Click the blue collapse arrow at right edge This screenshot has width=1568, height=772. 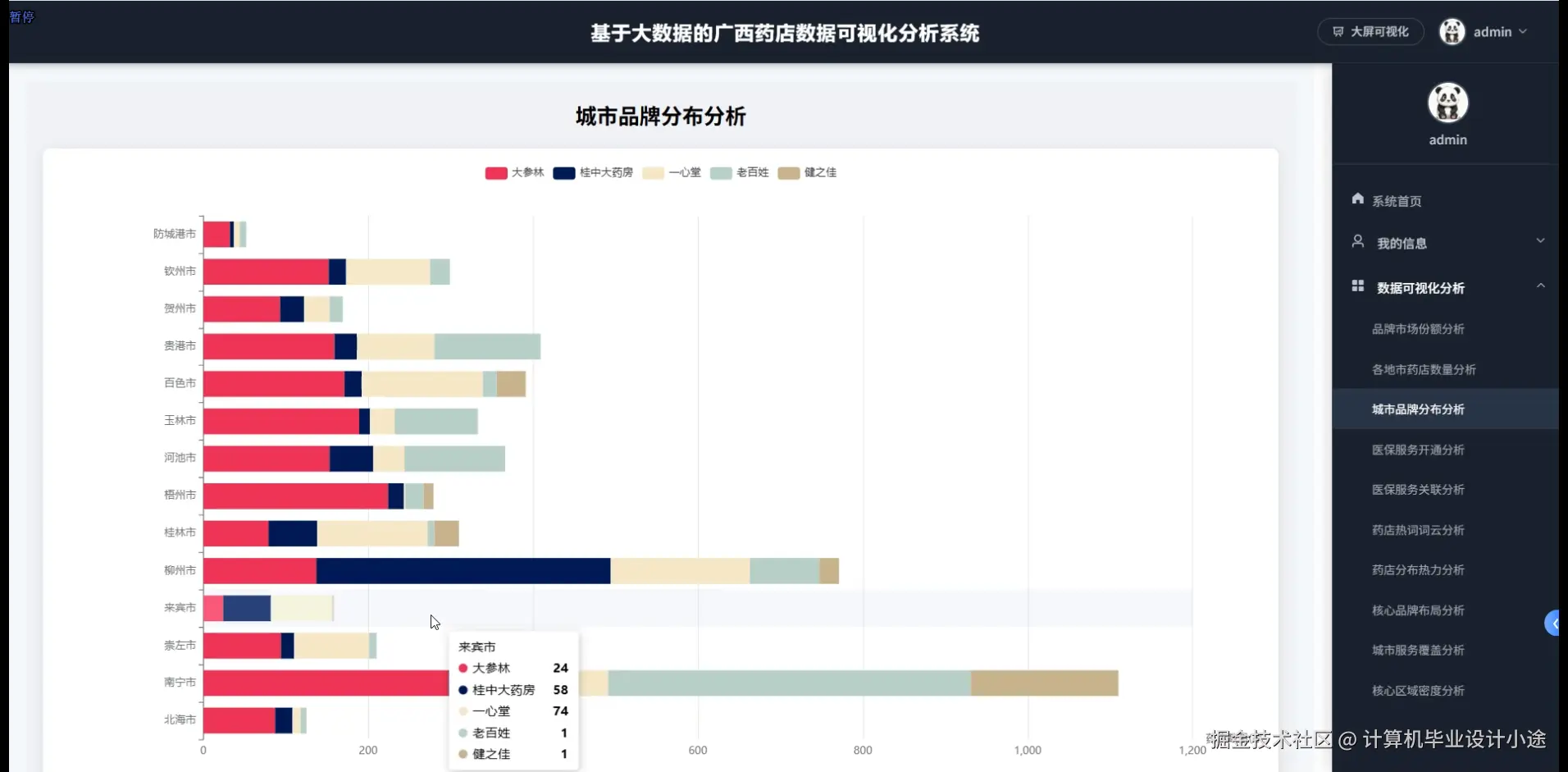[1552, 624]
